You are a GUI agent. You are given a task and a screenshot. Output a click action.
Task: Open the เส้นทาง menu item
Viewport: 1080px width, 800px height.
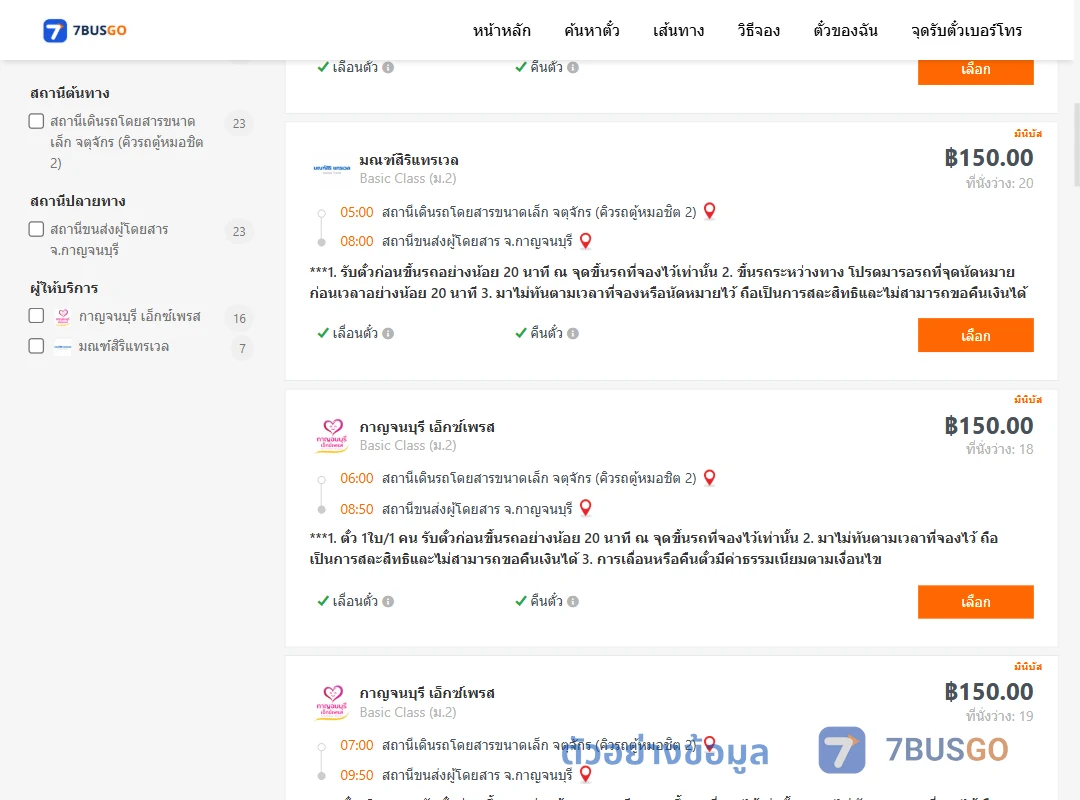click(x=678, y=30)
